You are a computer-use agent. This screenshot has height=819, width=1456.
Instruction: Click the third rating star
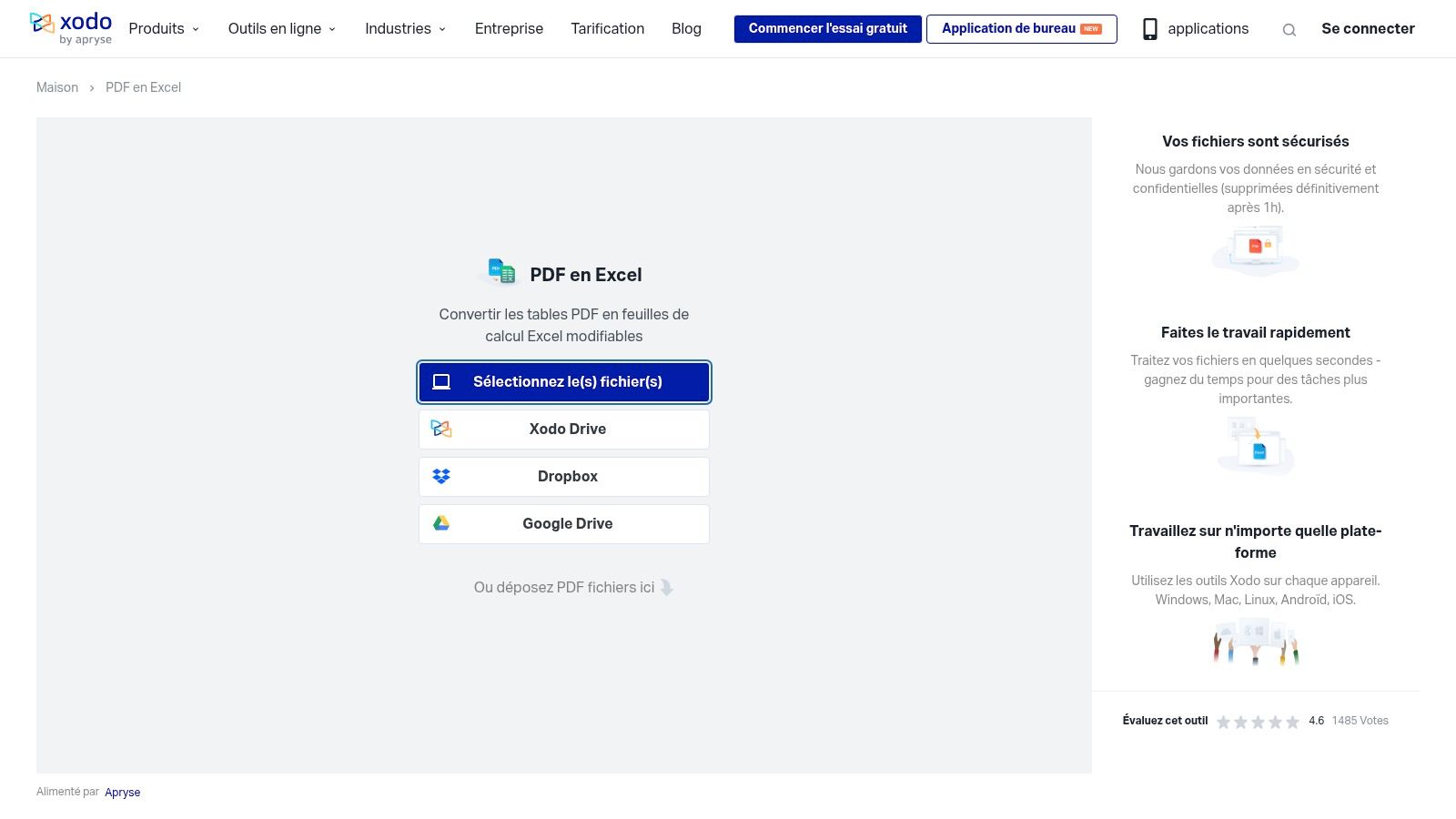(x=1258, y=722)
